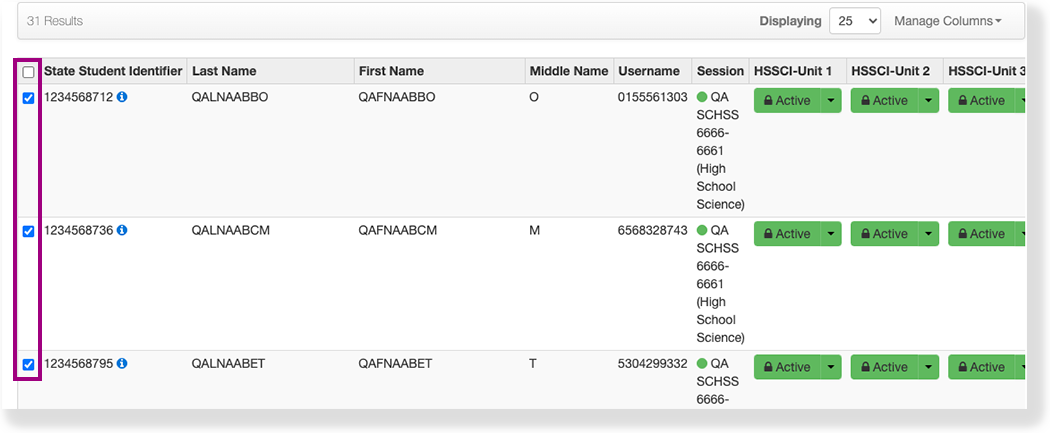Click the Username column header

click(x=649, y=71)
